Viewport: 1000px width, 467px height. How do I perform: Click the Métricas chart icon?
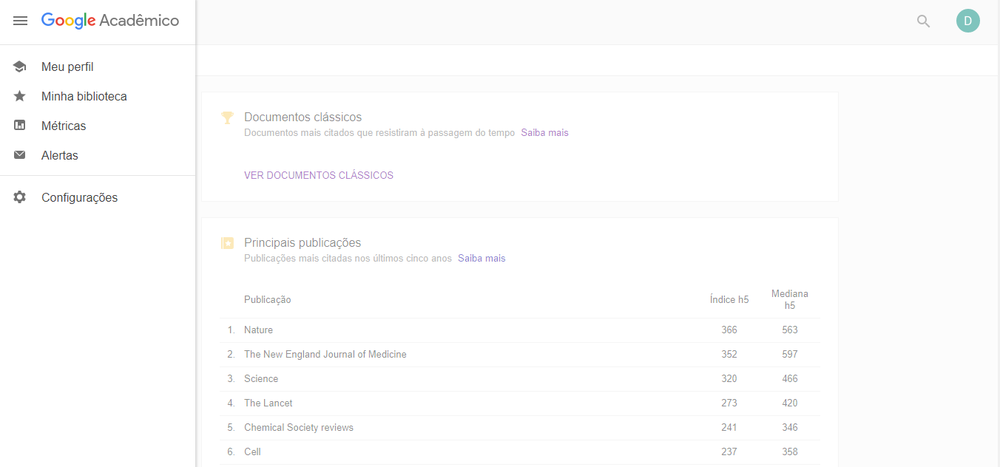pos(20,126)
